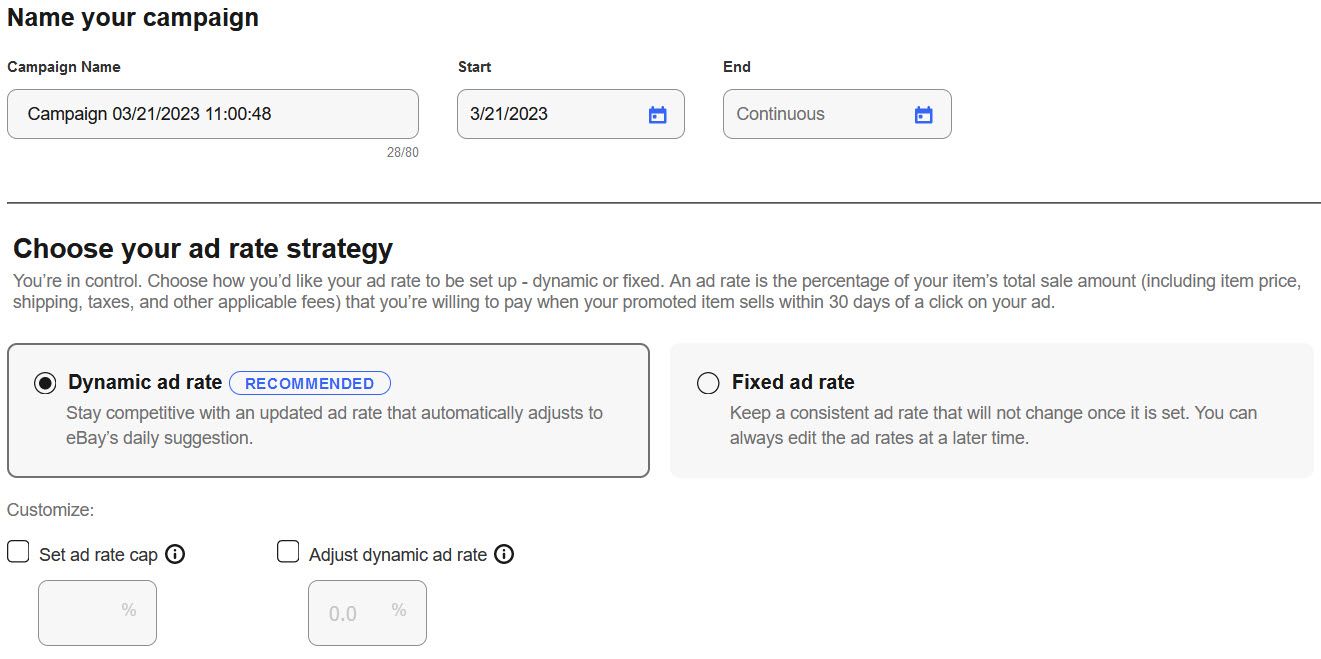Select the Fixed ad rate radio button
The image size is (1321, 659).
708,383
